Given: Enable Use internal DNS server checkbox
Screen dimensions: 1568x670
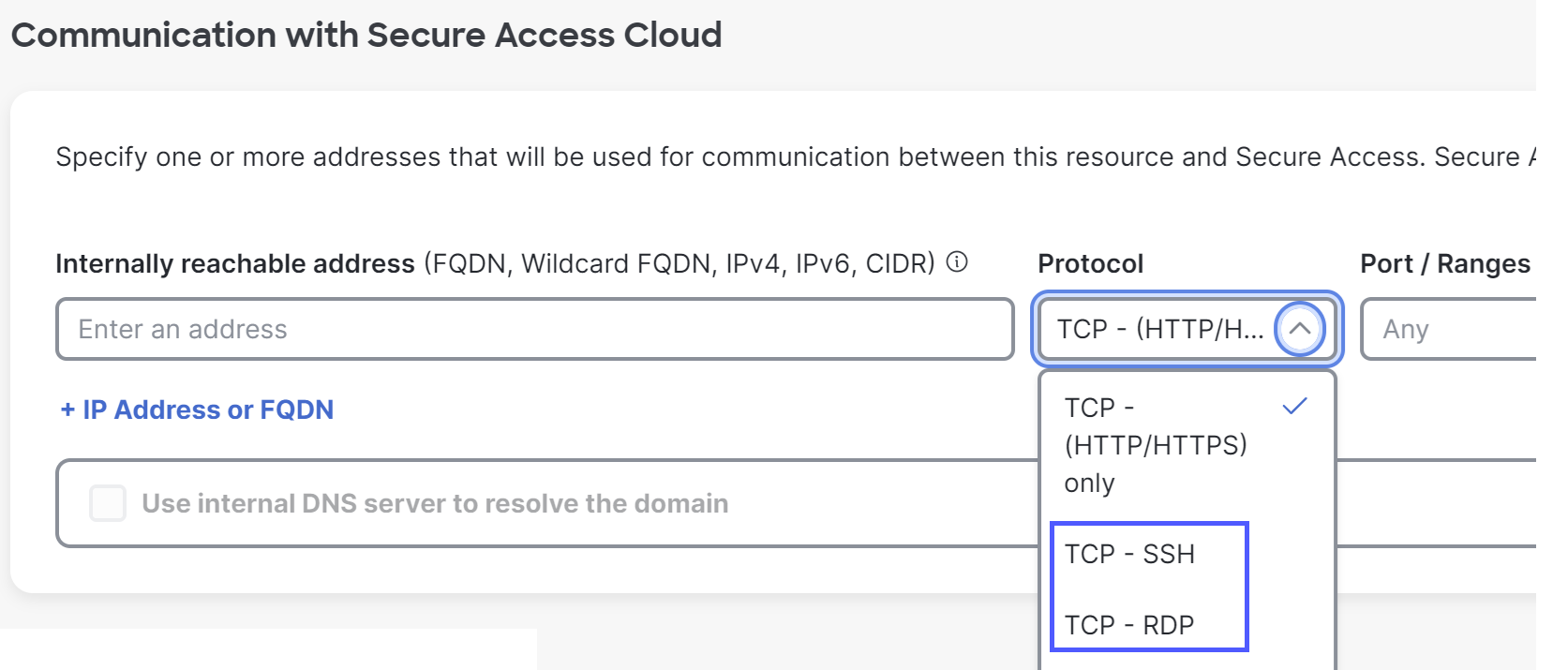Looking at the screenshot, I should (x=108, y=503).
